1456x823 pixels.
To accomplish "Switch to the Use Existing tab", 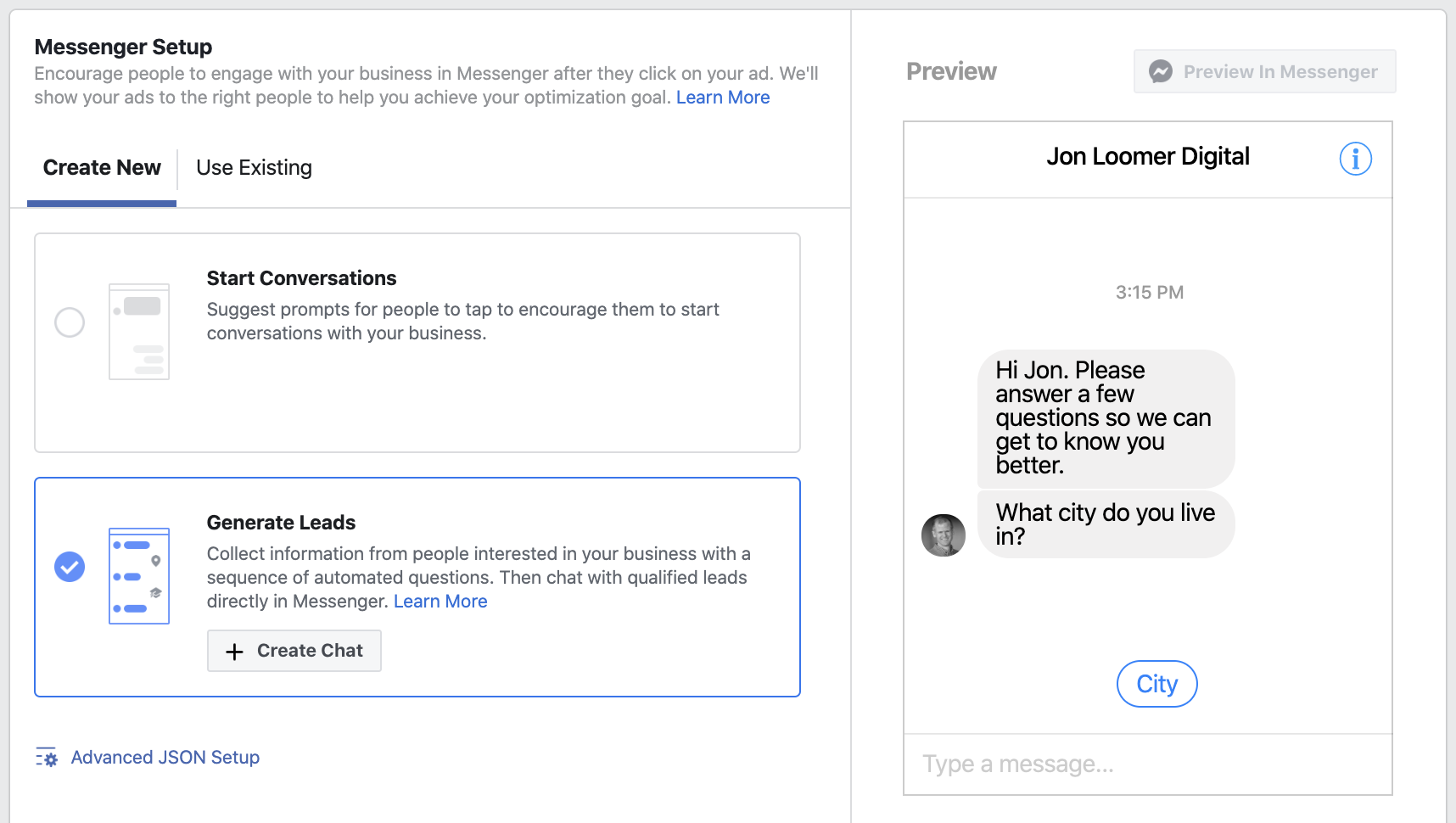I will [x=254, y=168].
